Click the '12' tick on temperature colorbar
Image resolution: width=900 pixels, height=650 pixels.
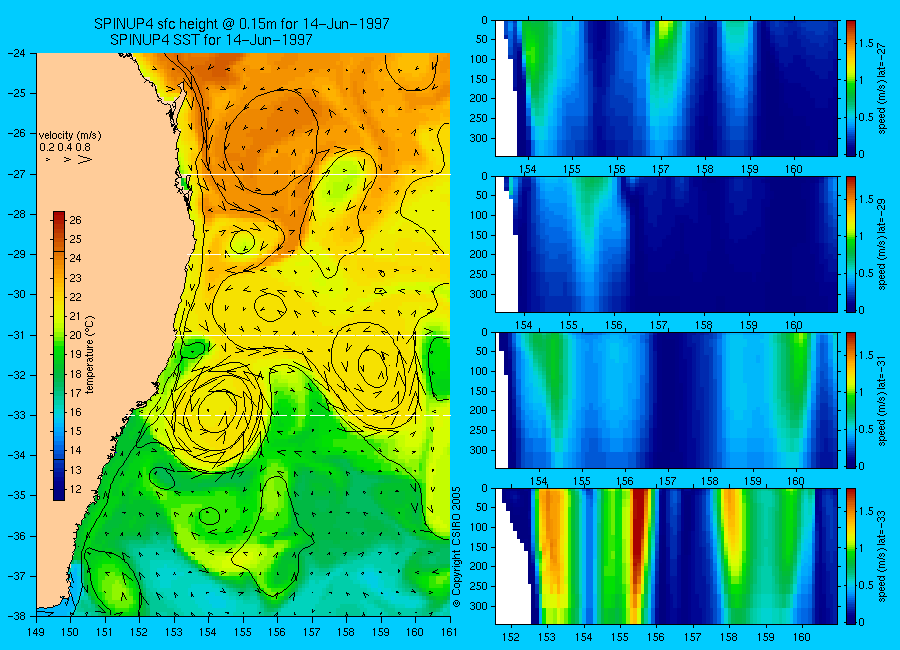pos(75,489)
